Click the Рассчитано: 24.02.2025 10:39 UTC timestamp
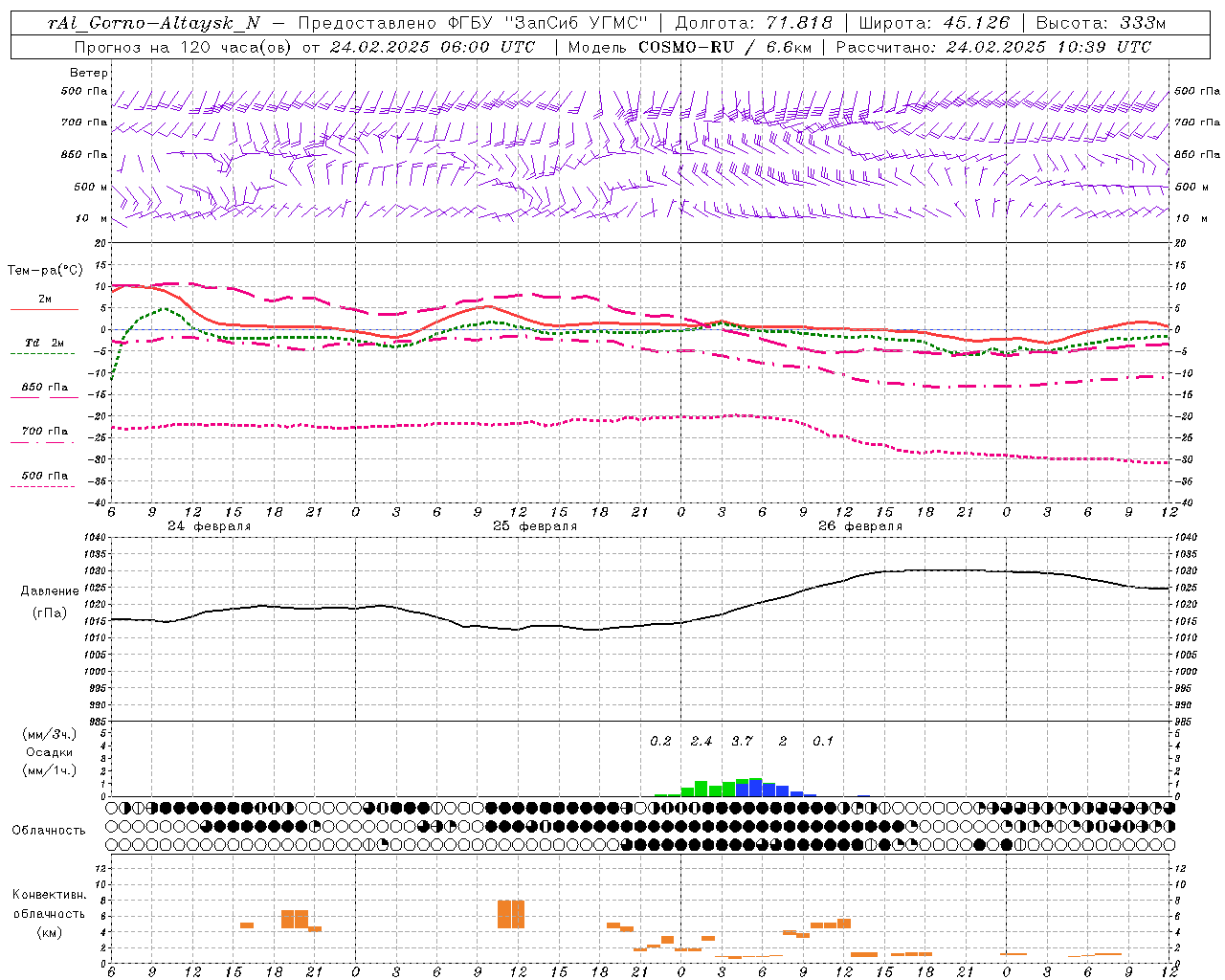This screenshot has height=980, width=1225. pos(993,47)
